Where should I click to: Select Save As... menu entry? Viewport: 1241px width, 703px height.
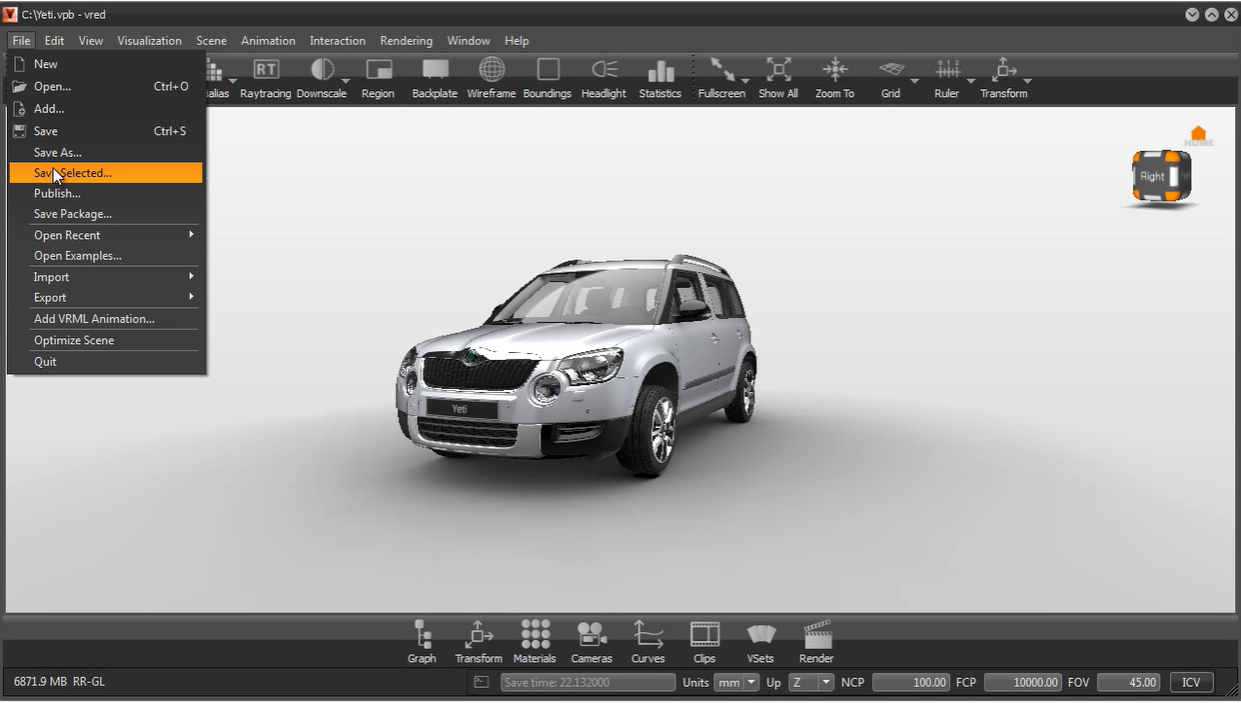tap(105, 153)
